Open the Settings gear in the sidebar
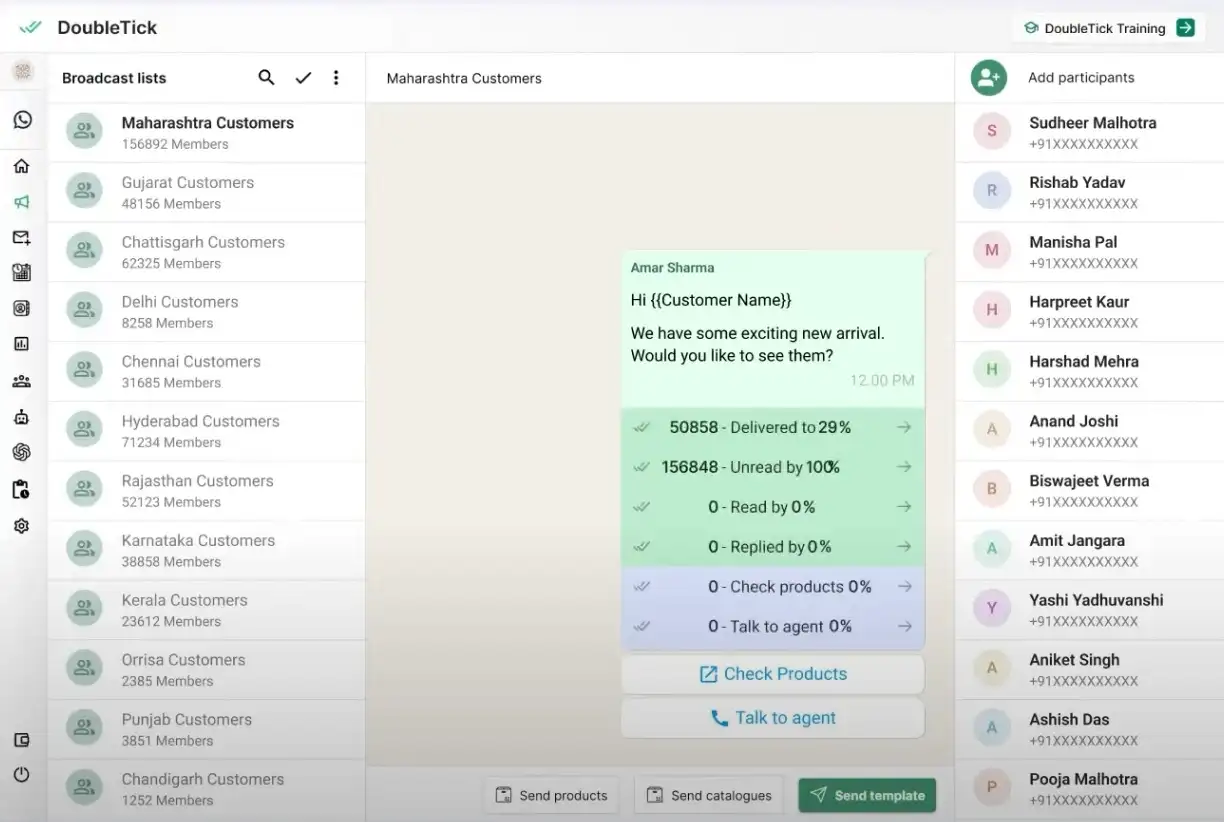 [22, 525]
